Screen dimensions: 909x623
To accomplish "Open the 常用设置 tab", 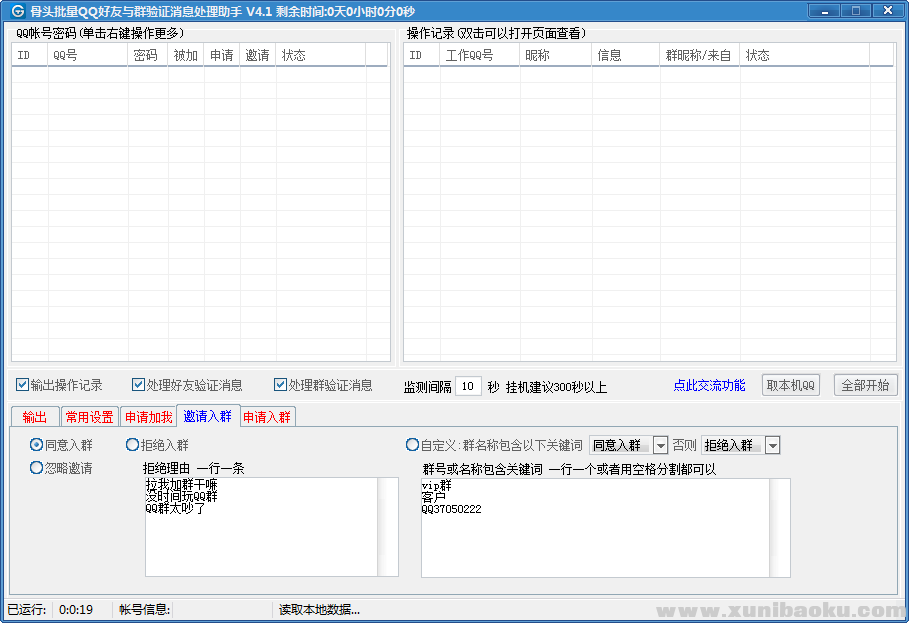I will (x=89, y=417).
